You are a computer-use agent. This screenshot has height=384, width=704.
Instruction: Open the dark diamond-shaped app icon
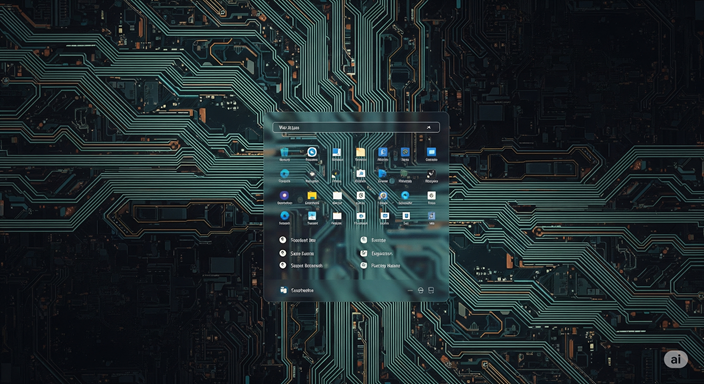[x=312, y=174]
